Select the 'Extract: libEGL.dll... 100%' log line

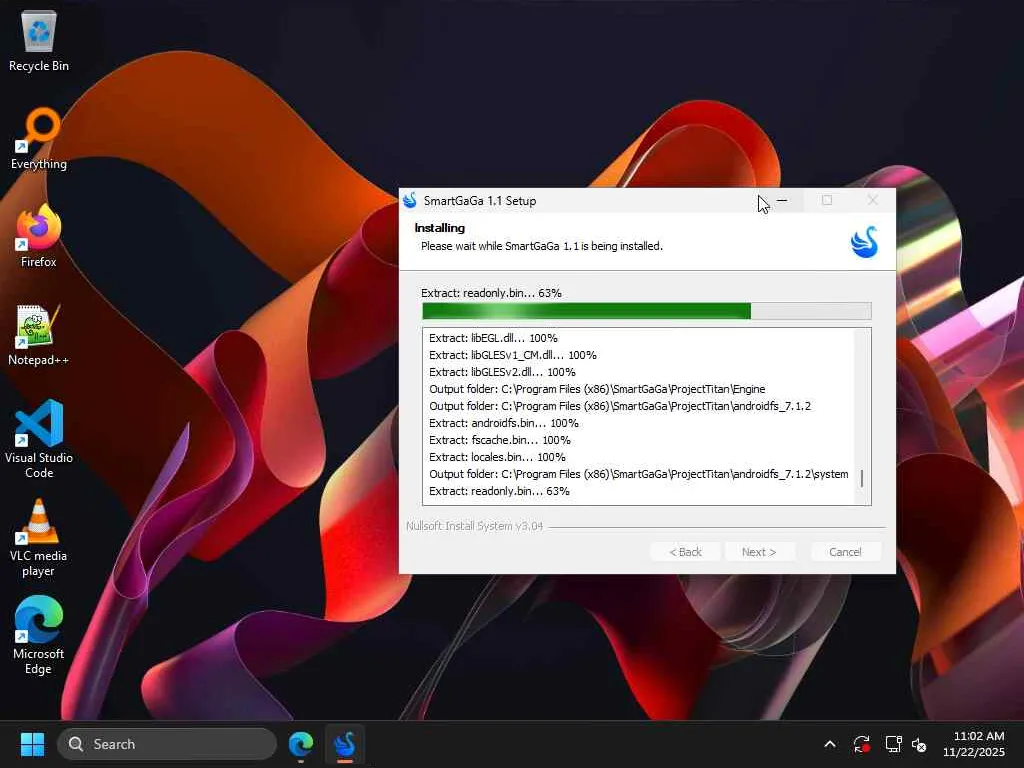coord(493,338)
